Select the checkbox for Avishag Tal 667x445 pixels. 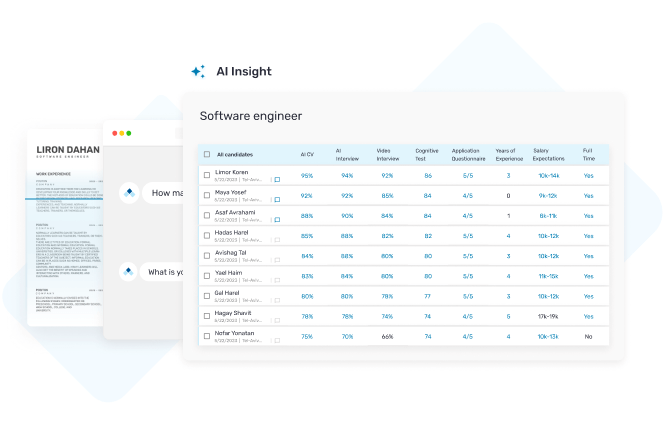click(207, 256)
